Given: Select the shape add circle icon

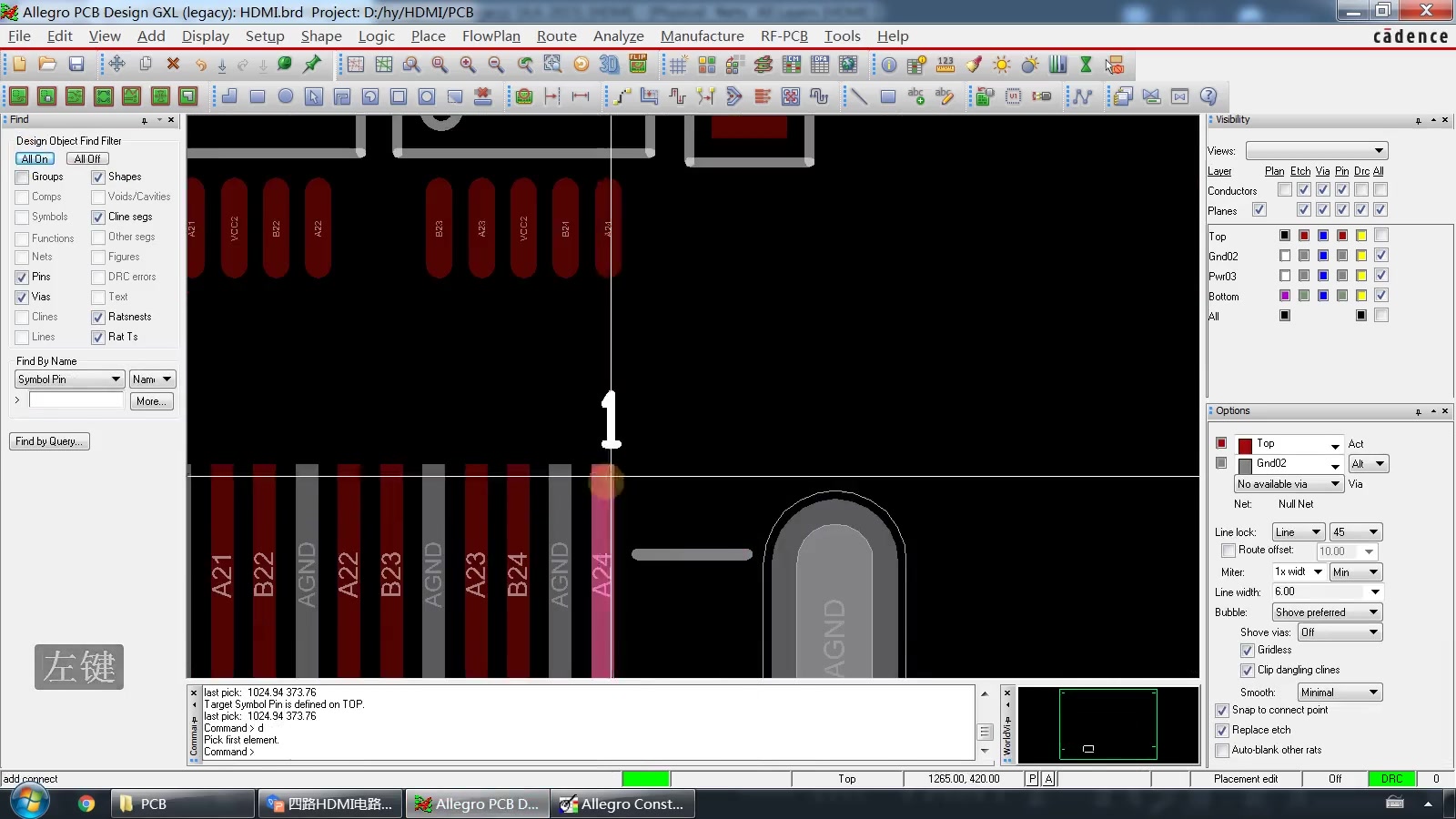Looking at the screenshot, I should [x=286, y=96].
